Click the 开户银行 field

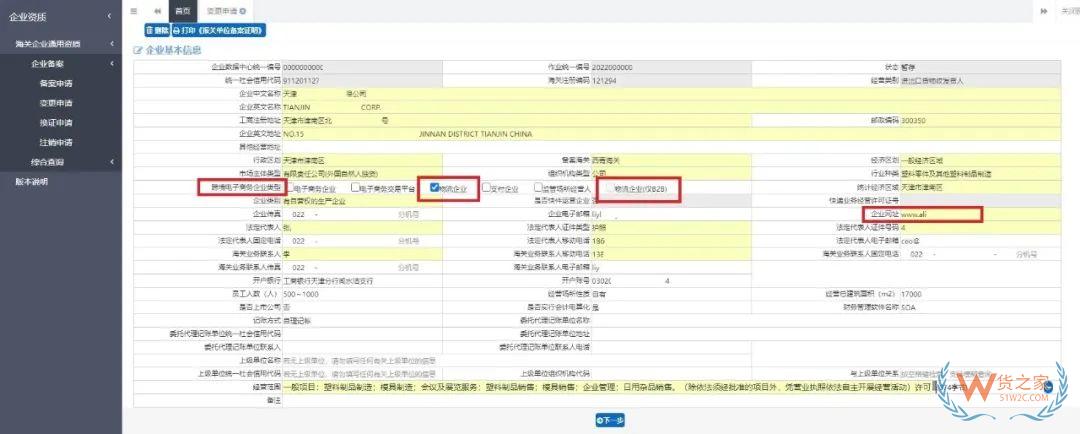(x=362, y=281)
